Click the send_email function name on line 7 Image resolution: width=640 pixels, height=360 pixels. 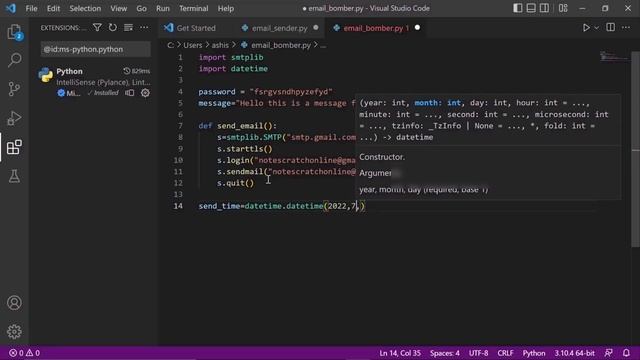(x=240, y=126)
